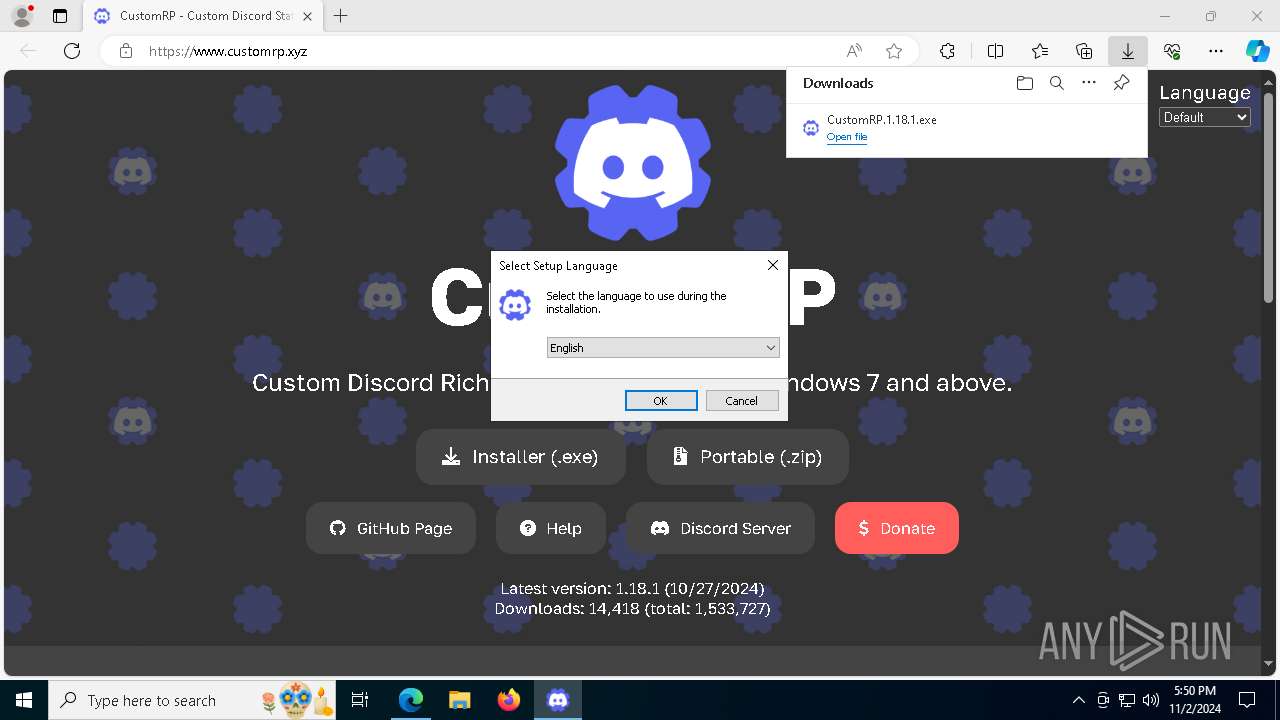Open tab actions menu icon
This screenshot has width=1280, height=720.
coord(60,16)
